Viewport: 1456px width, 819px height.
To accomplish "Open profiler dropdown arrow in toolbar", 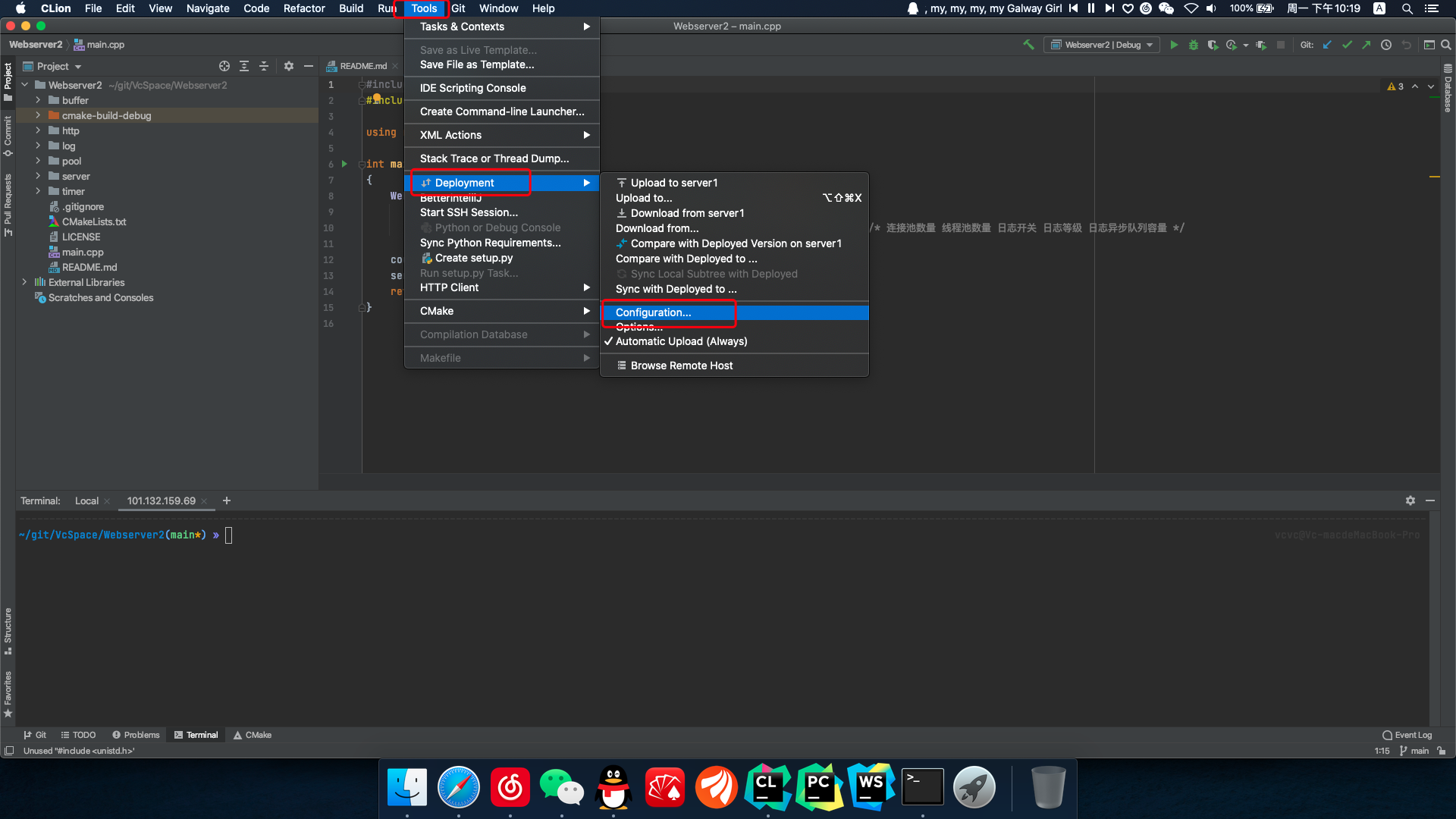I will click(x=1246, y=45).
